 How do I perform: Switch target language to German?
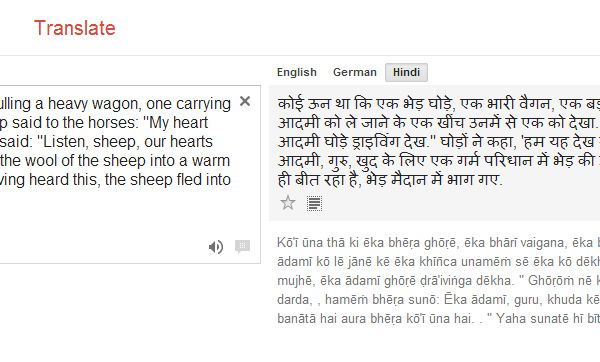355,72
